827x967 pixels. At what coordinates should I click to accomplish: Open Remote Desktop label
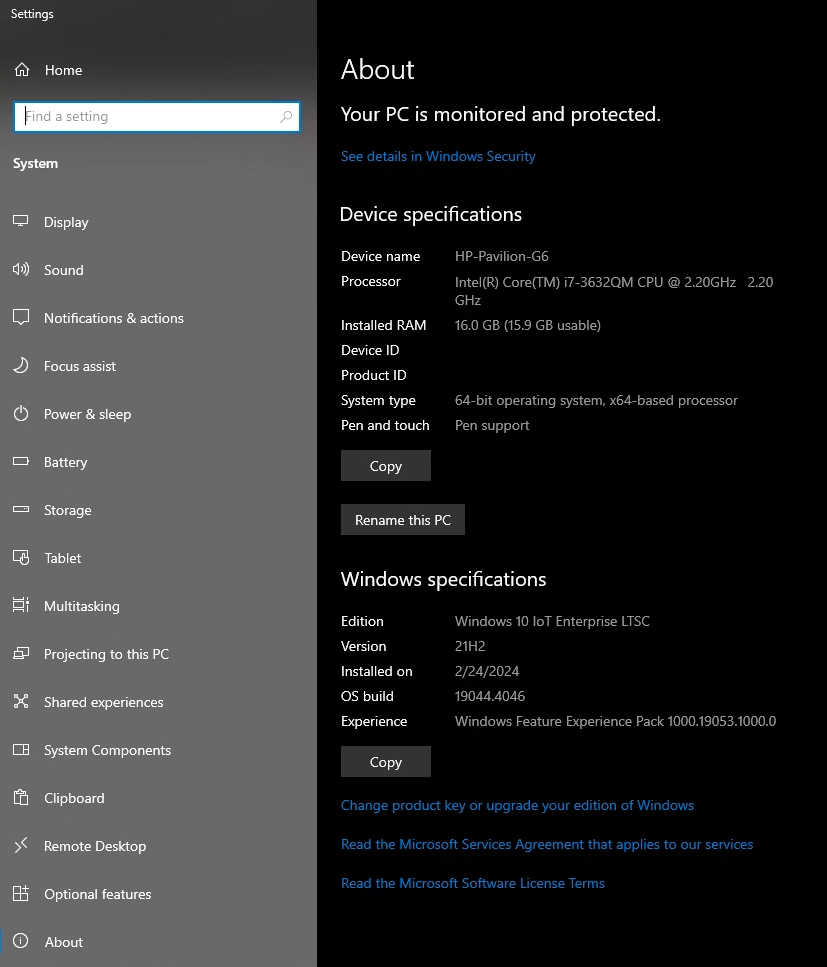coord(95,846)
